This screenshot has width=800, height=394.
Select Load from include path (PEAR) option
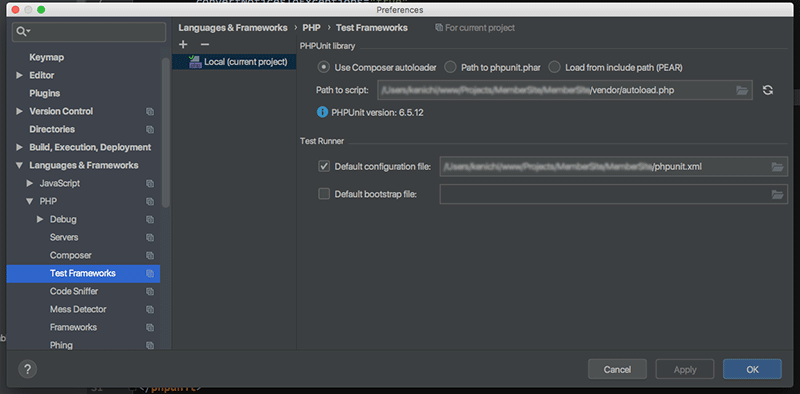pyautogui.click(x=555, y=67)
